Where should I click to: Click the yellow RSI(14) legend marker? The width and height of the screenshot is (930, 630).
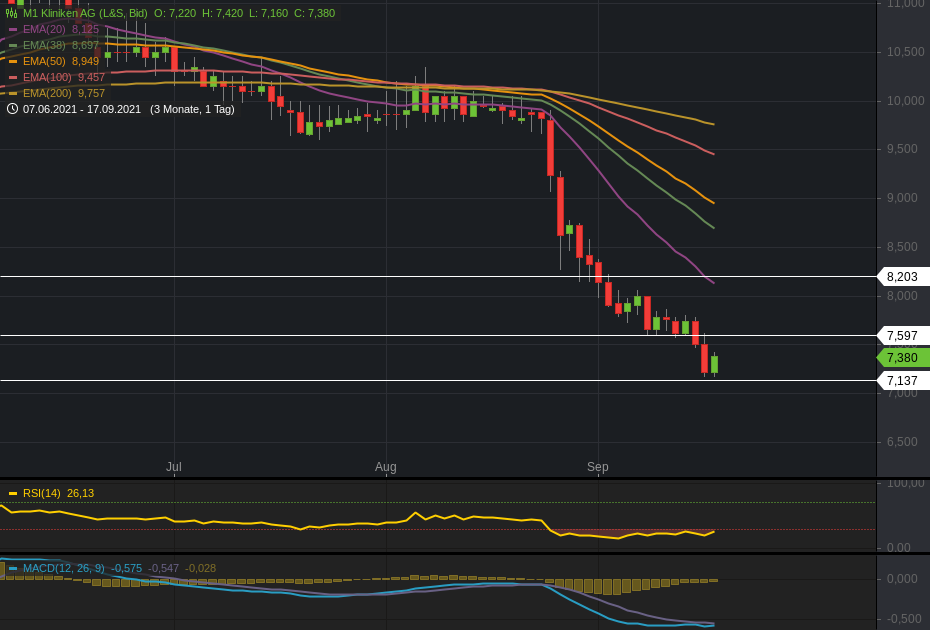(13, 493)
